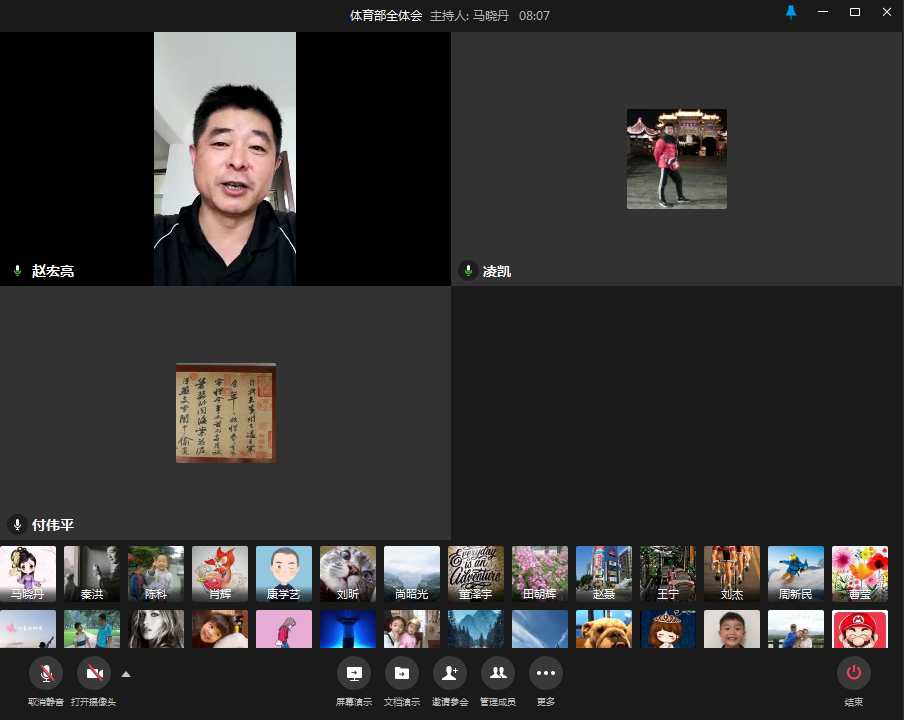
Task: Expand the camera options arrow
Action: [x=126, y=674]
